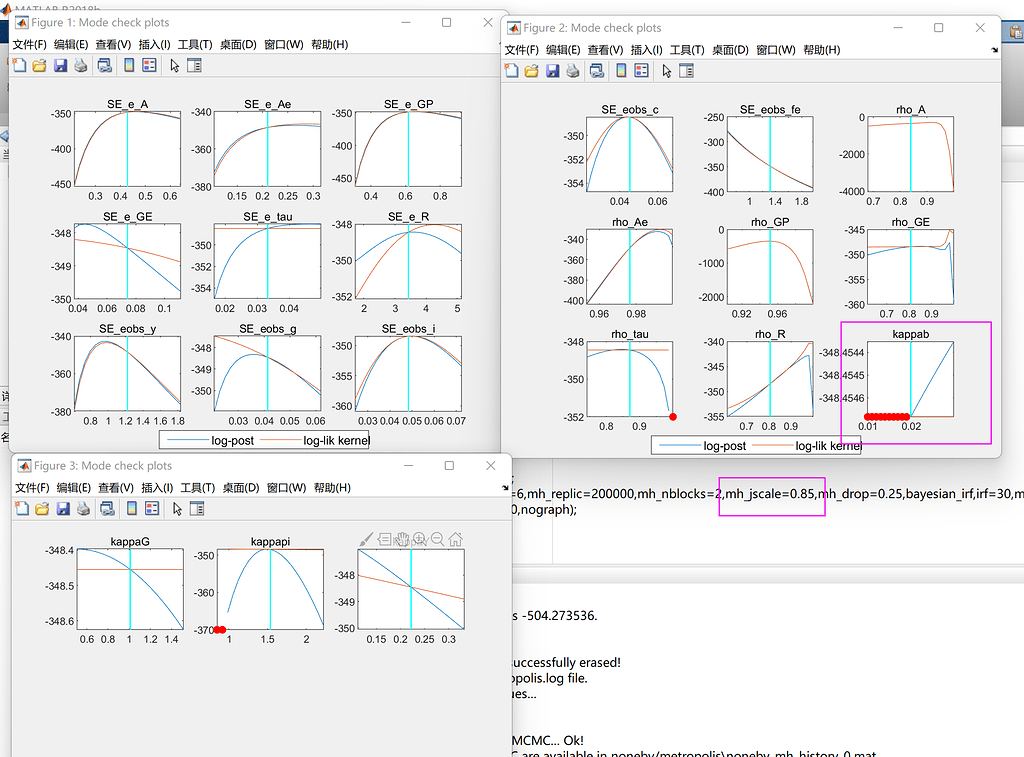
Task: Toggle the Edit Plot arrow tool in Figure 2
Action: [x=664, y=71]
